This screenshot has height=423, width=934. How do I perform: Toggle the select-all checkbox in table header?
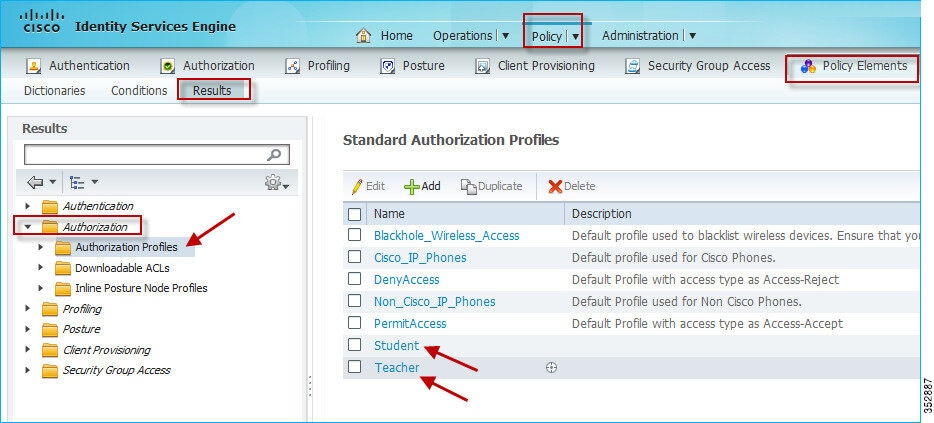pyautogui.click(x=354, y=213)
